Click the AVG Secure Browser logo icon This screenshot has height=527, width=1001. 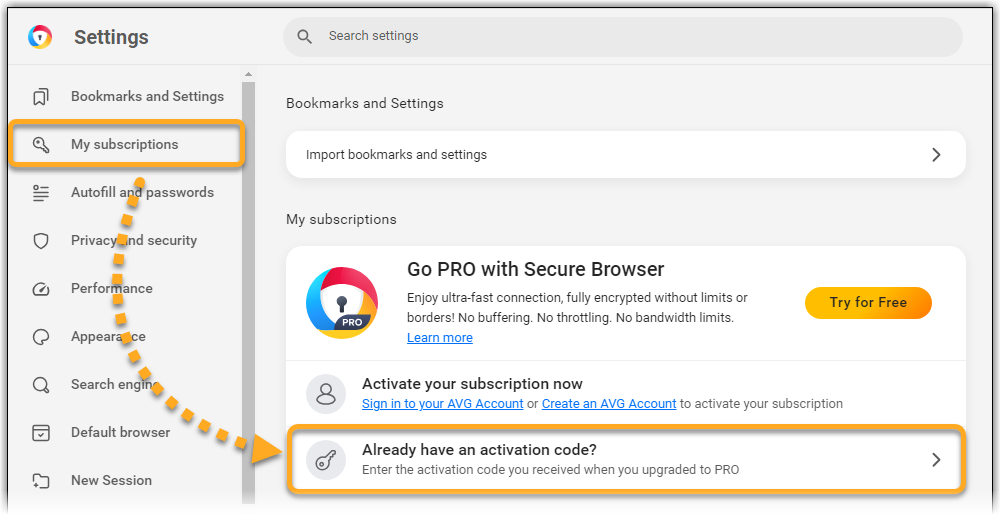pos(40,37)
